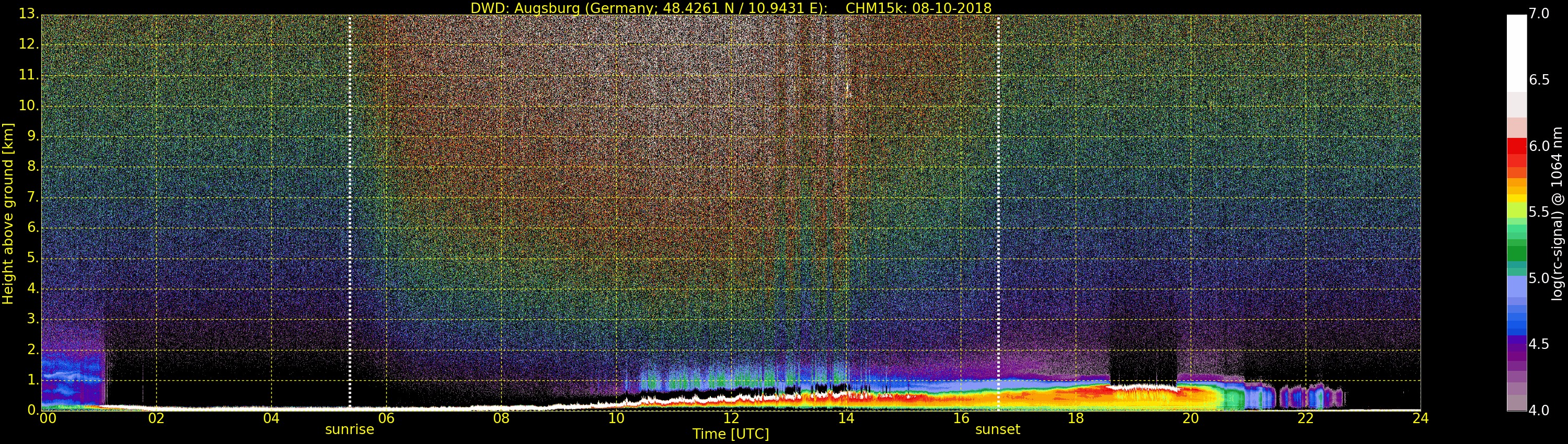Click the sunset label below the time axis

pyautogui.click(x=997, y=429)
